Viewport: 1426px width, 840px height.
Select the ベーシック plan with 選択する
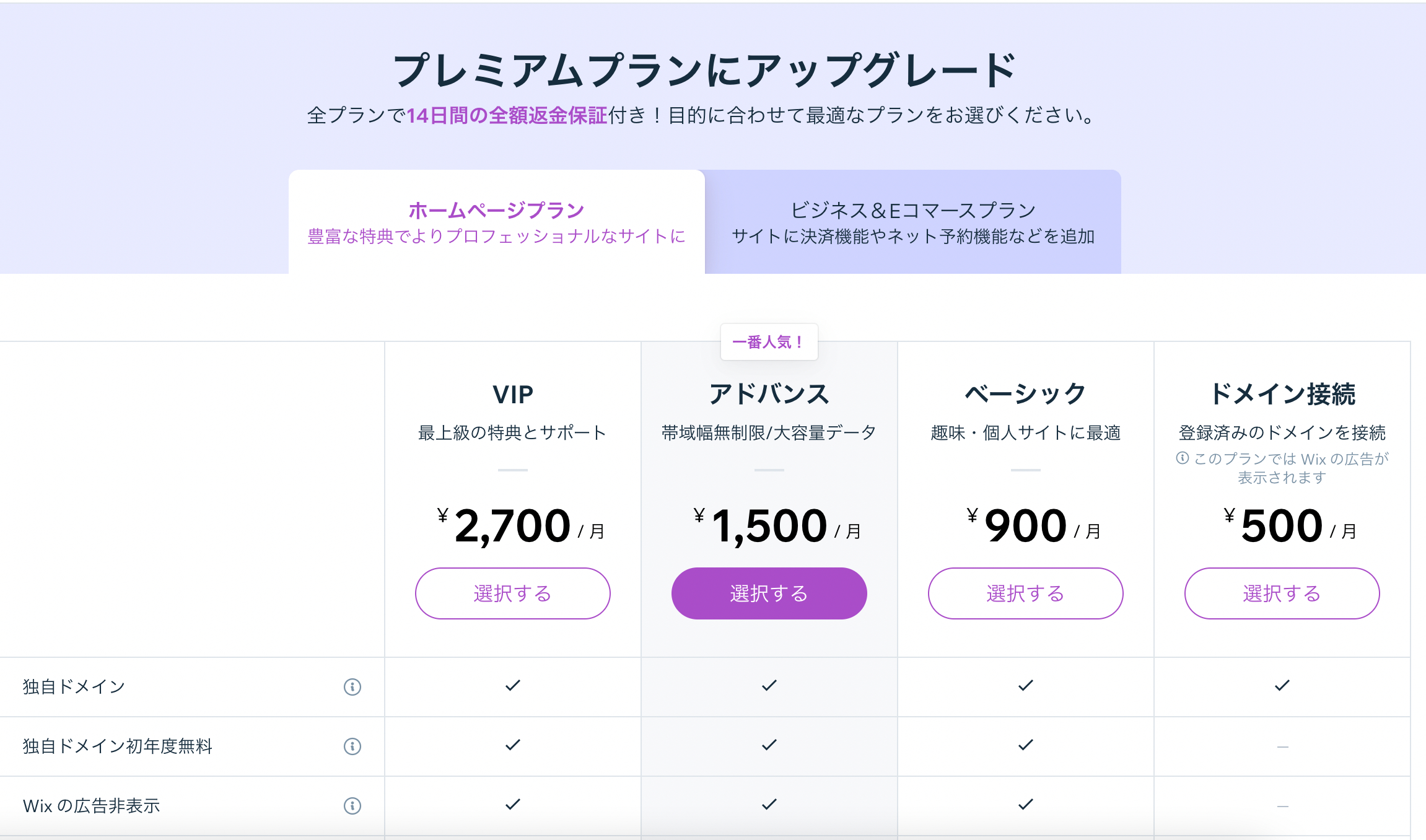pyautogui.click(x=1025, y=593)
